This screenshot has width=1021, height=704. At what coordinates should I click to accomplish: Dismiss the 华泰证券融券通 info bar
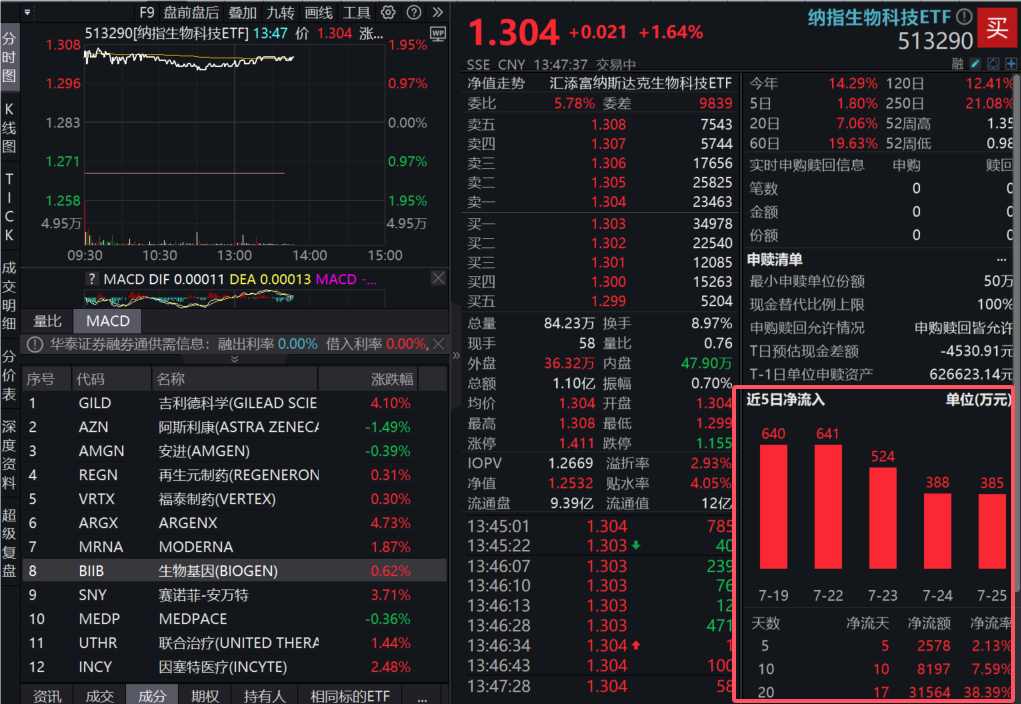[439, 344]
